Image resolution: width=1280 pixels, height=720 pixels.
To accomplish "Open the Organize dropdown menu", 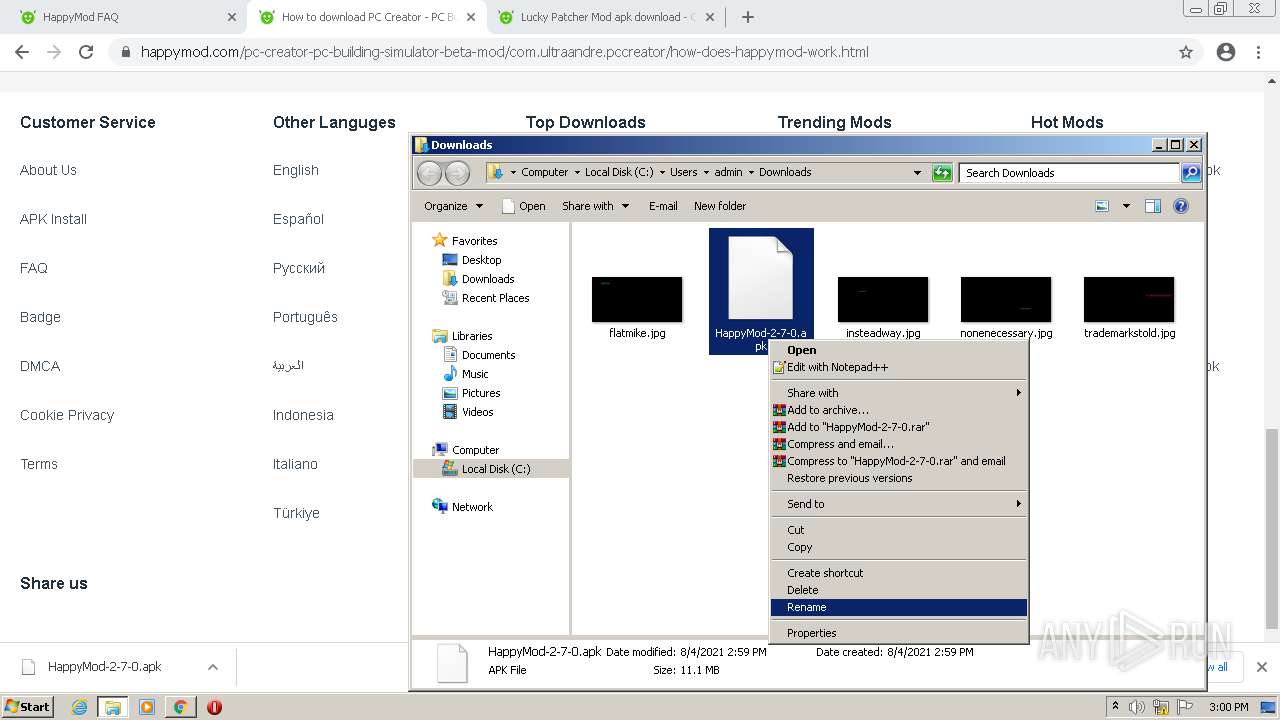I will pyautogui.click(x=453, y=206).
